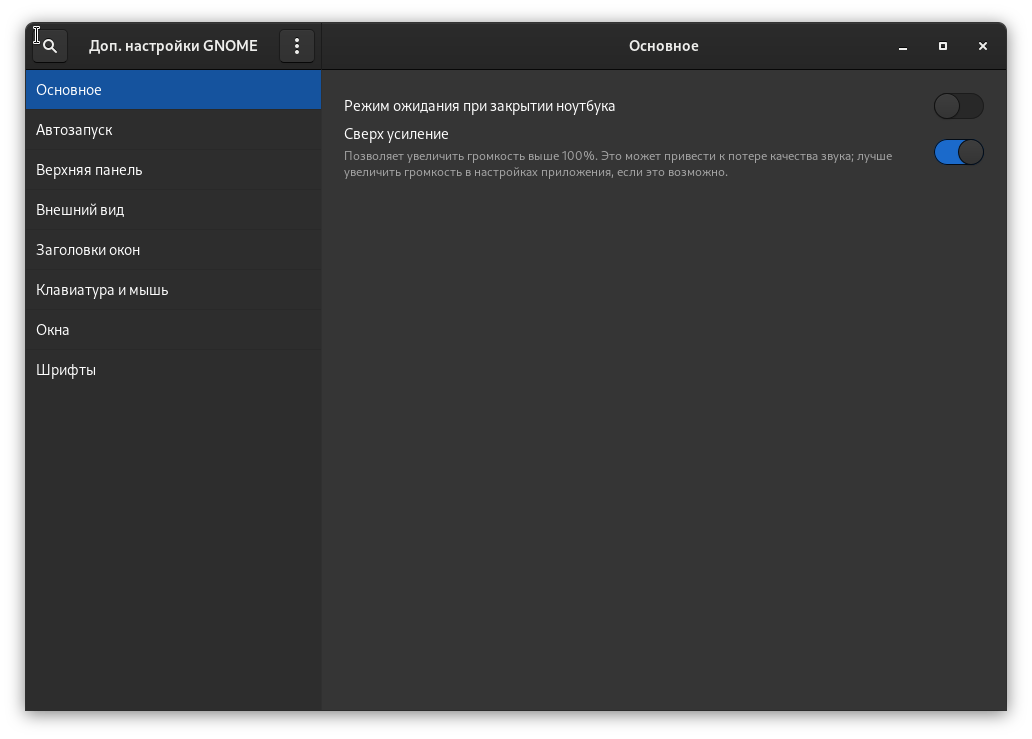
Task: Click the Сверх усиление setting label
Action: coord(396,134)
